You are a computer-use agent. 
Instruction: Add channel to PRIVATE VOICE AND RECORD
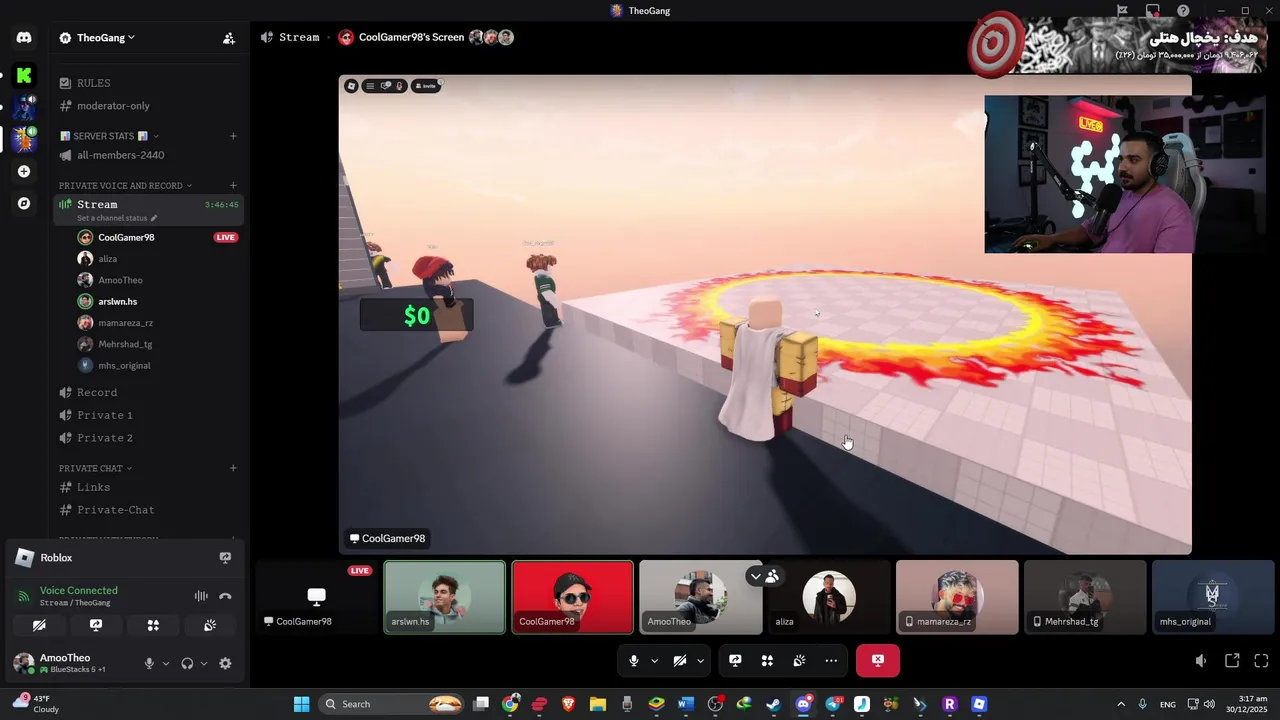point(233,185)
